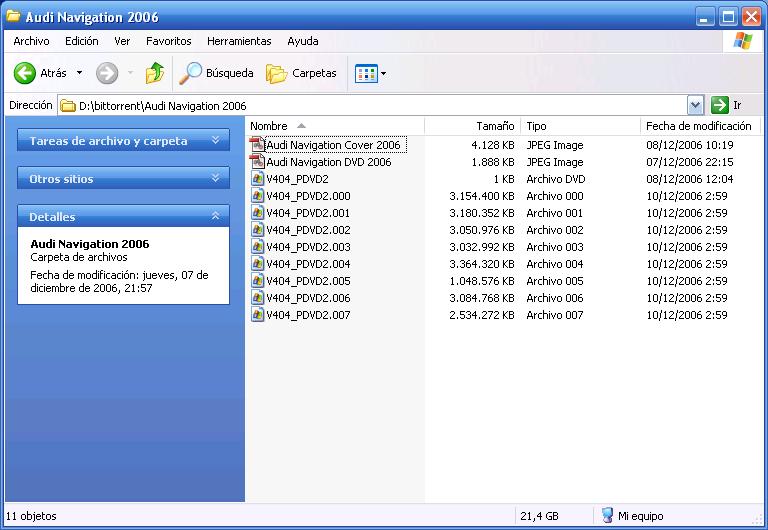Click the title bar folder icon
Image resolution: width=768 pixels, height=530 pixels.
point(13,16)
